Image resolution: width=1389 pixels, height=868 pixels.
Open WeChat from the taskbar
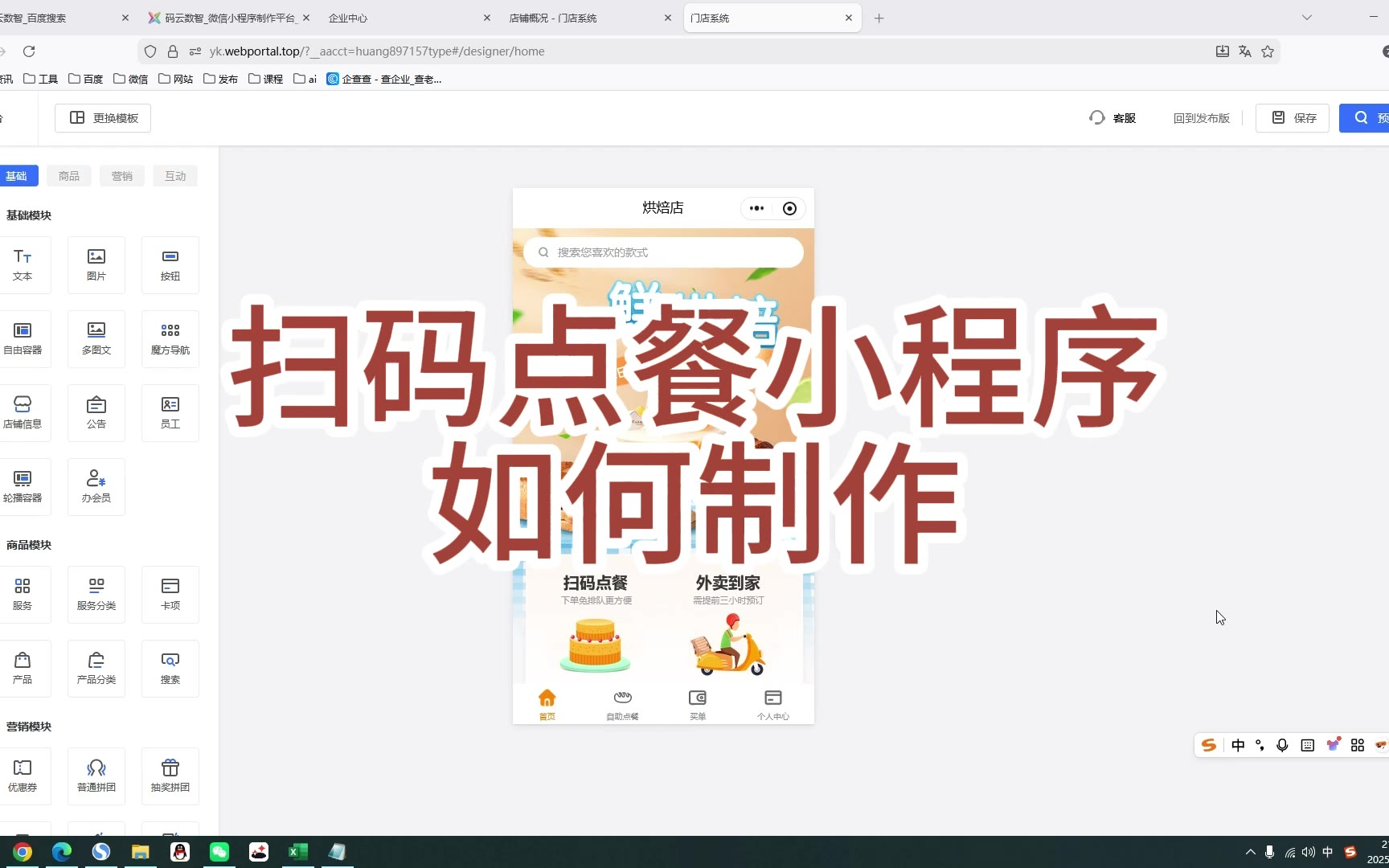click(x=219, y=852)
